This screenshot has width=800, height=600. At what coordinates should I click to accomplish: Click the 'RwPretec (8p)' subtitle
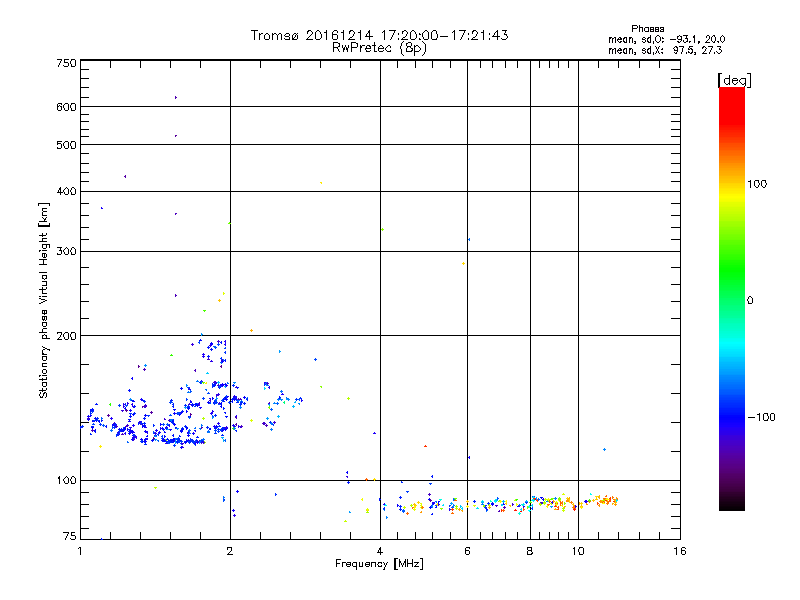click(x=379, y=48)
